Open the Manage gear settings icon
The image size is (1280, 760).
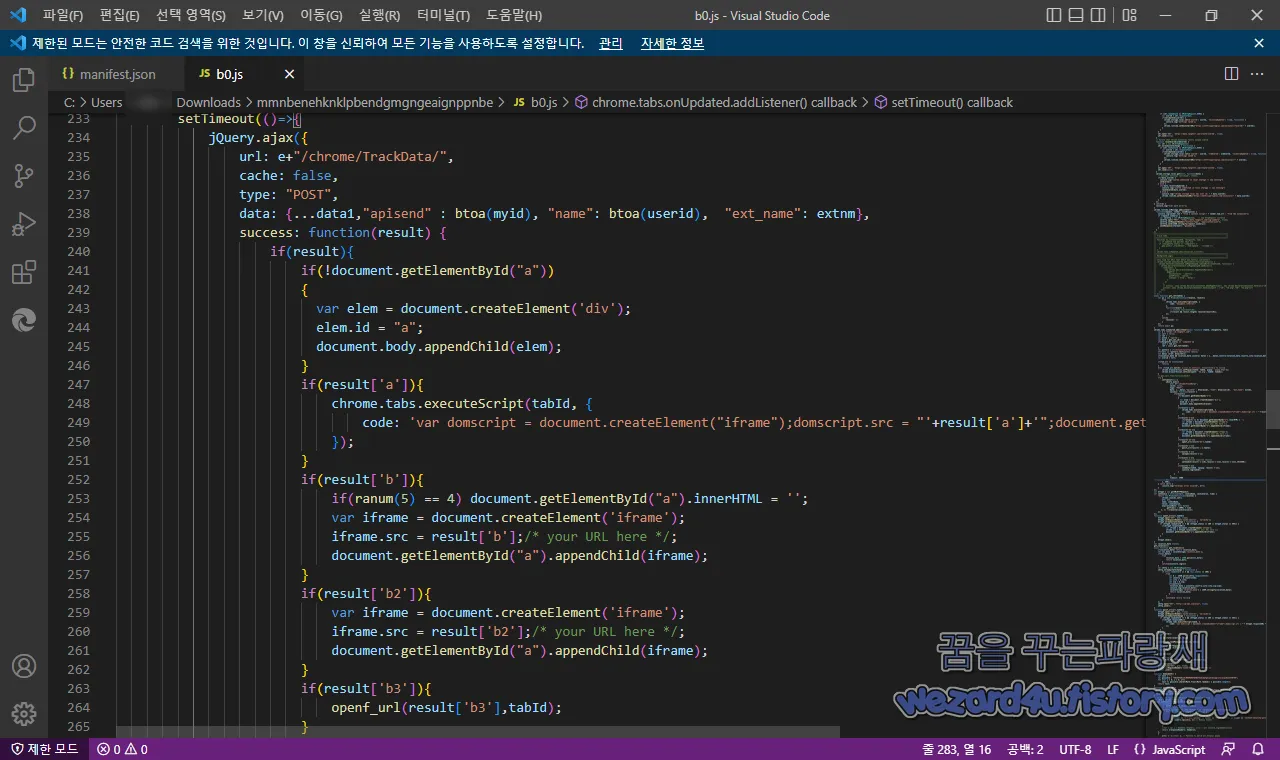click(24, 713)
